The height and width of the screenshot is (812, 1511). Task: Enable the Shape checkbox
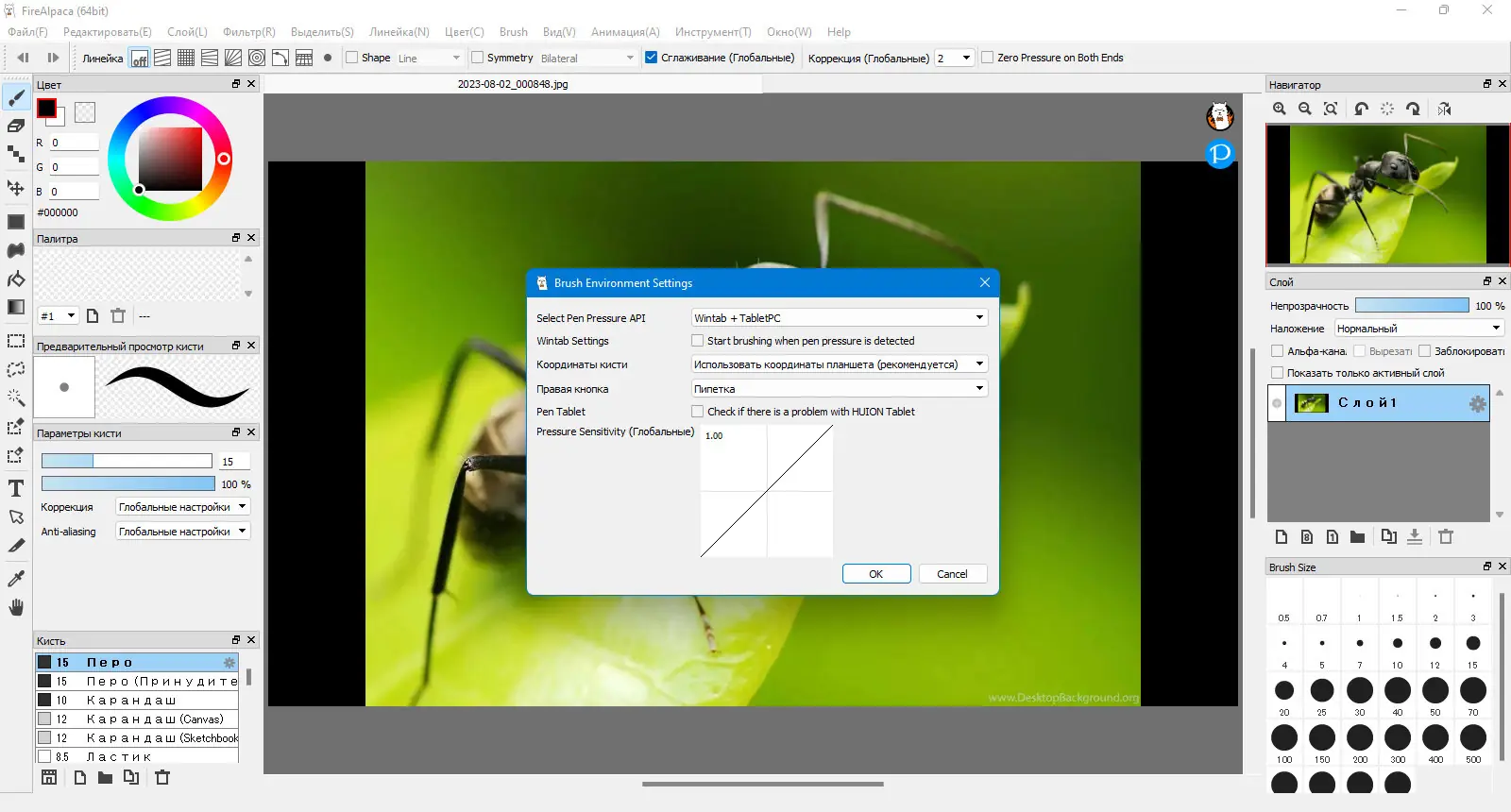coord(352,58)
